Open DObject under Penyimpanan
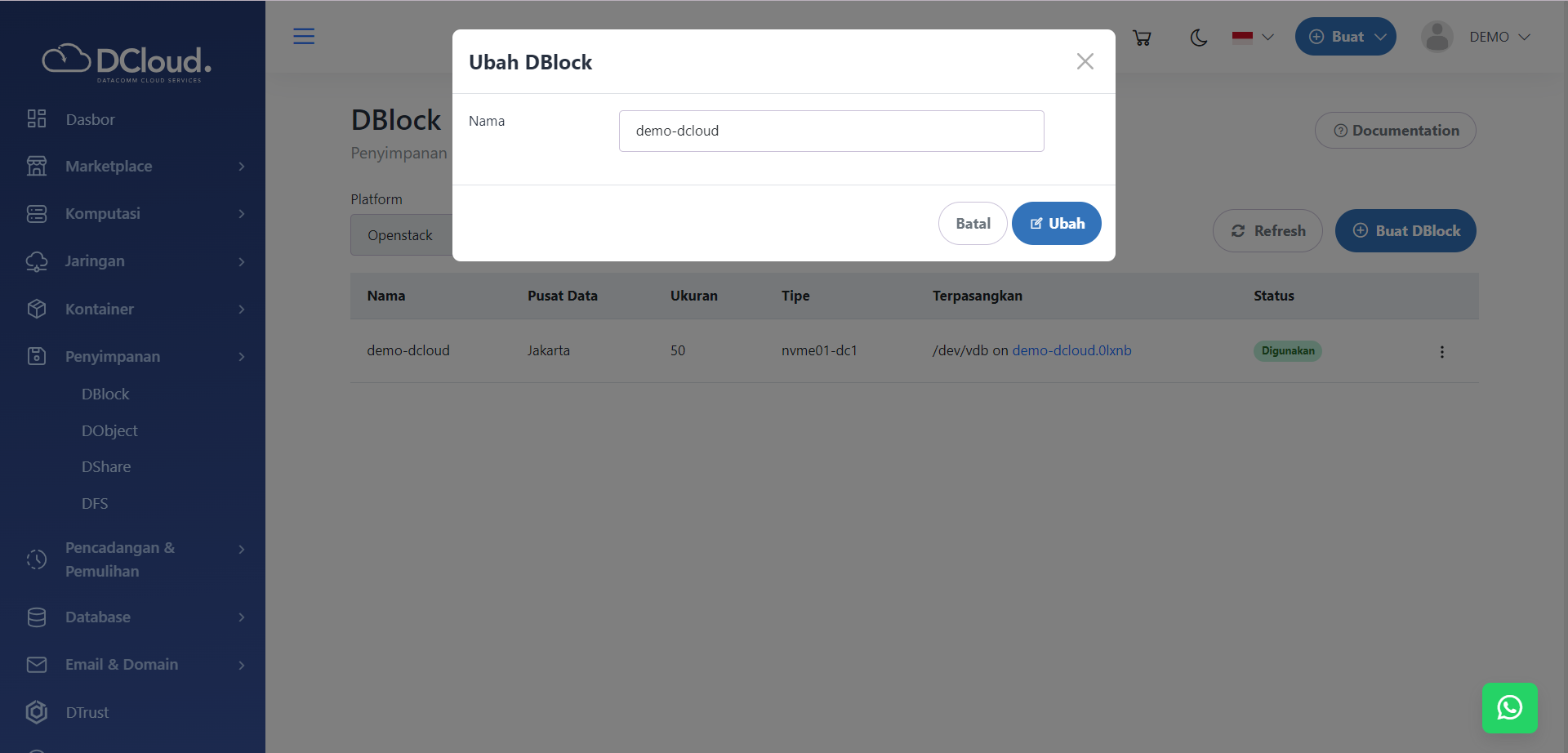Image resolution: width=1568 pixels, height=753 pixels. [109, 430]
